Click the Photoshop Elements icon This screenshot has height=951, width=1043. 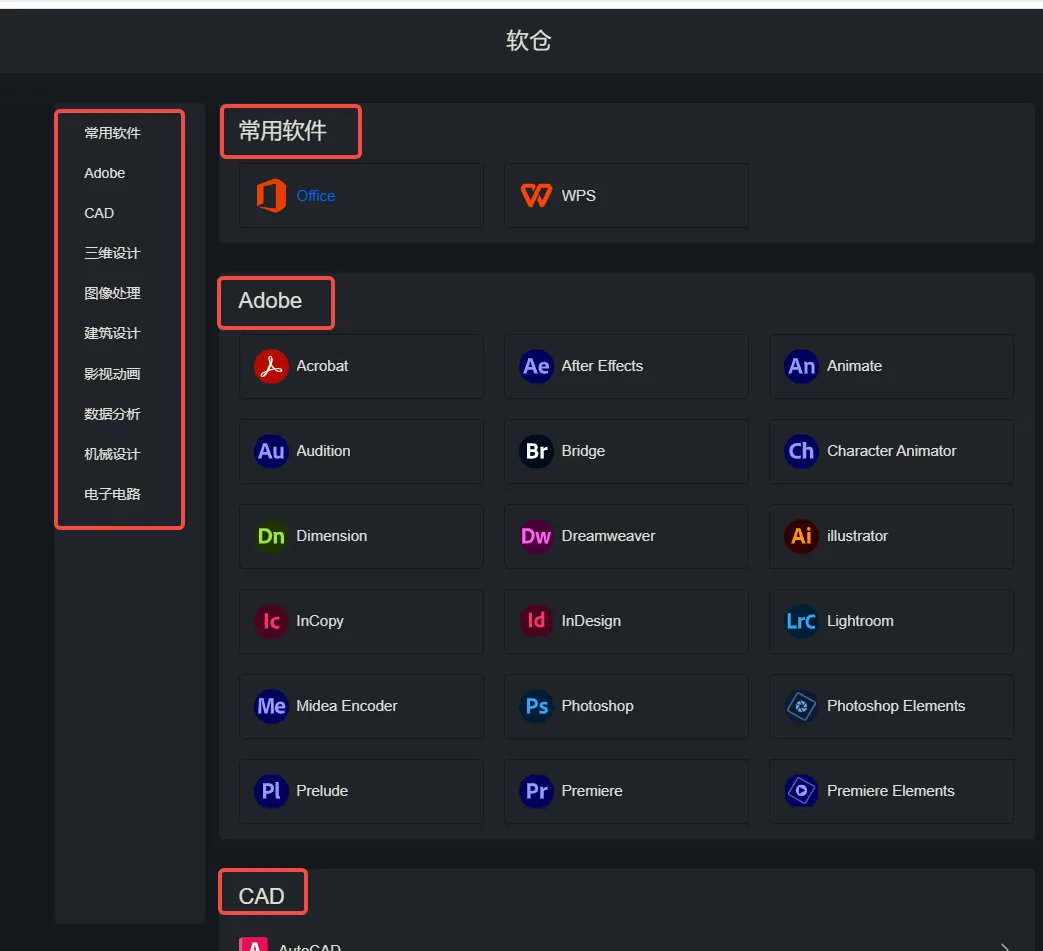(x=802, y=706)
